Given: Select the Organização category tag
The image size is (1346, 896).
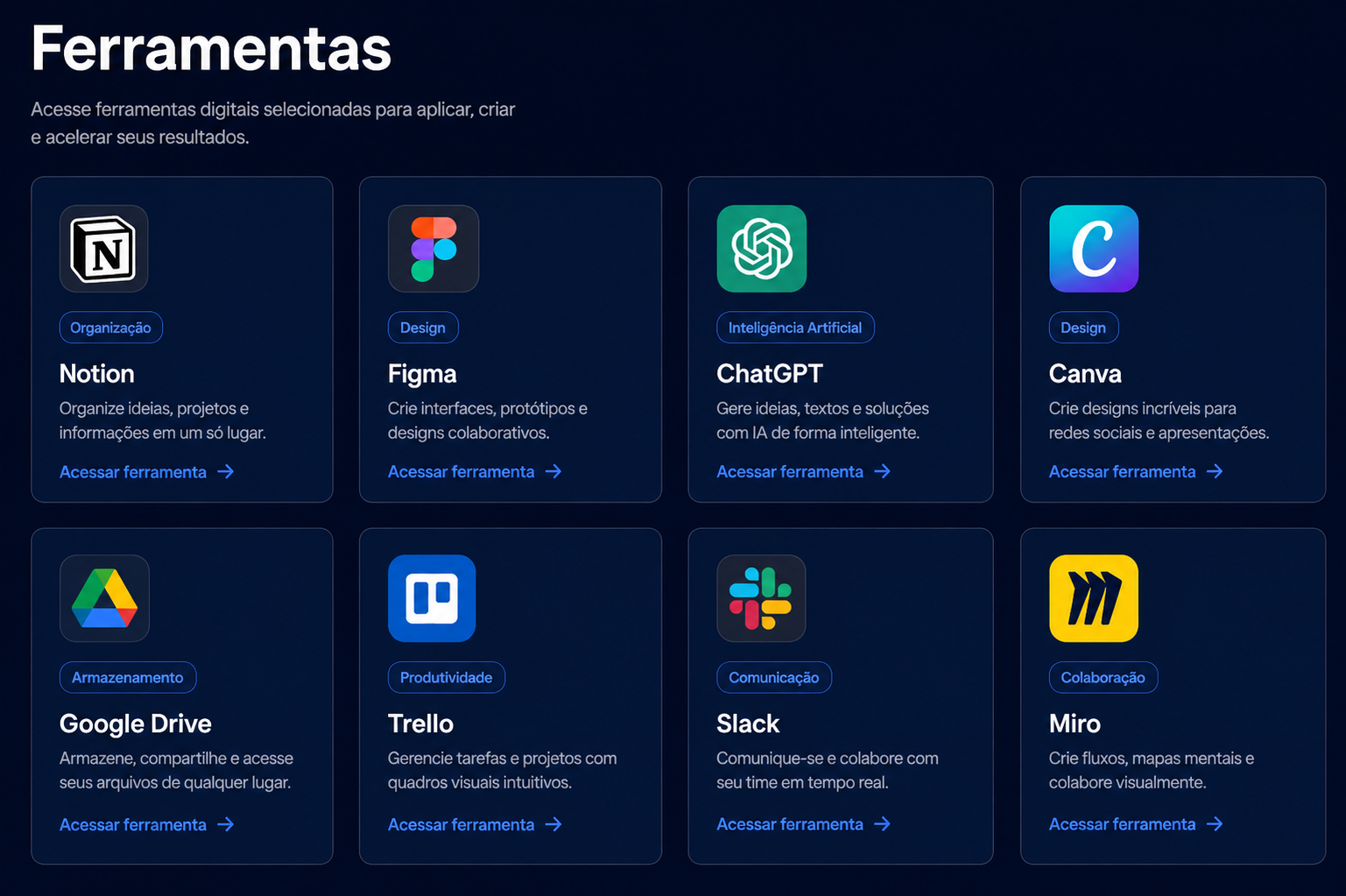Looking at the screenshot, I should 111,328.
